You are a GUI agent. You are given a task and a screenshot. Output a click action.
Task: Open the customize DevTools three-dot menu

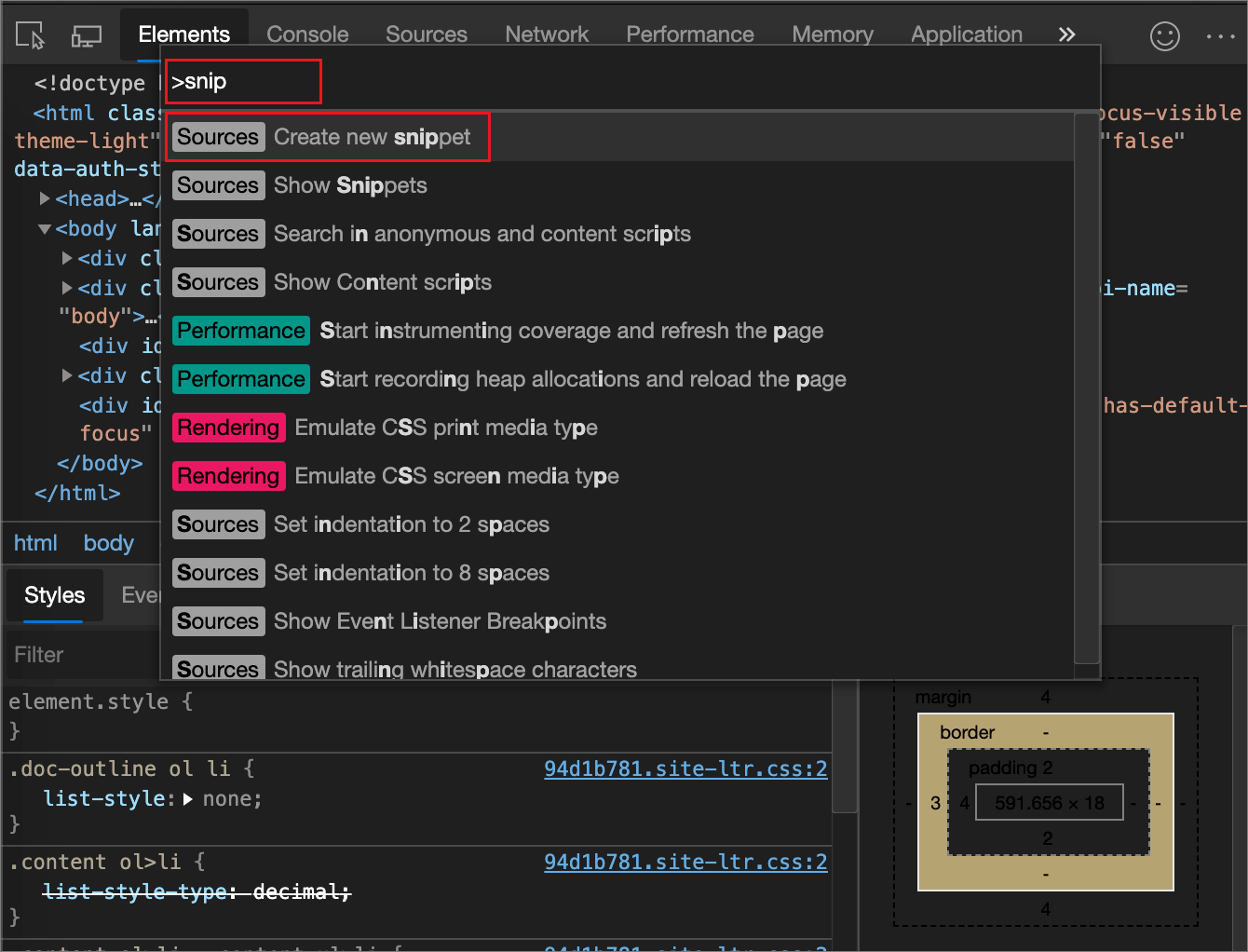click(1220, 36)
